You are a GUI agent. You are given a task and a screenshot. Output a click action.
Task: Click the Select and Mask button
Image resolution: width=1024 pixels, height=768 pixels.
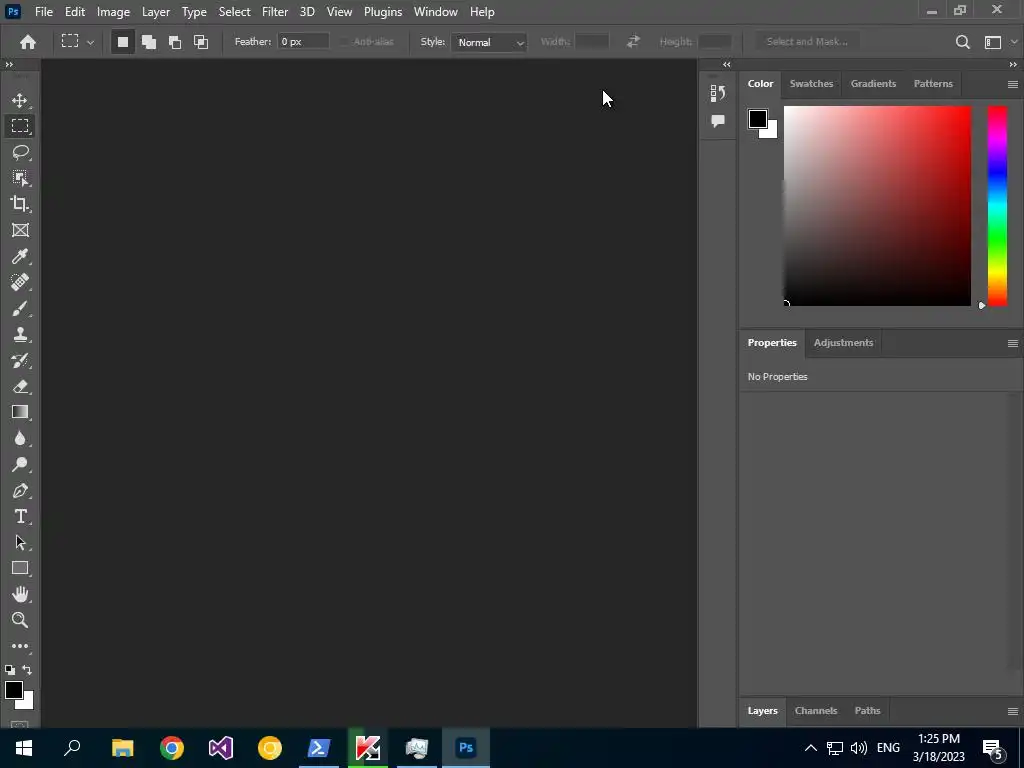pos(807,42)
